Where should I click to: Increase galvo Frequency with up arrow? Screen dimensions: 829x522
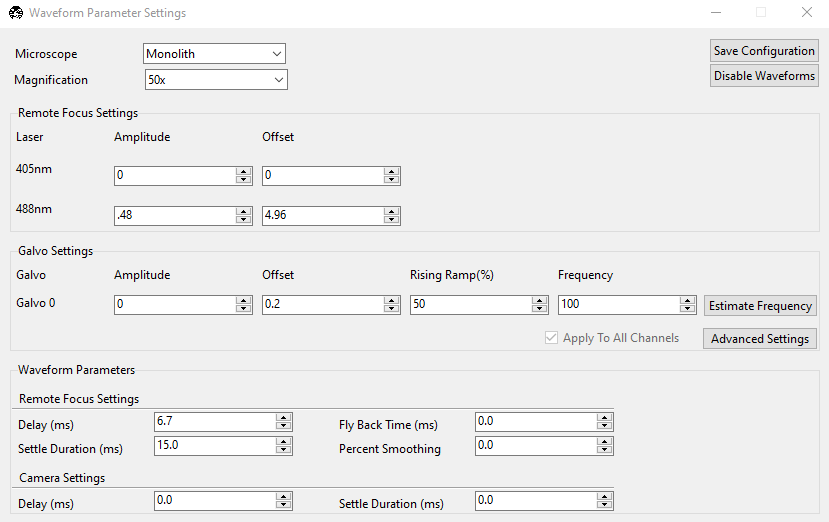point(688,300)
